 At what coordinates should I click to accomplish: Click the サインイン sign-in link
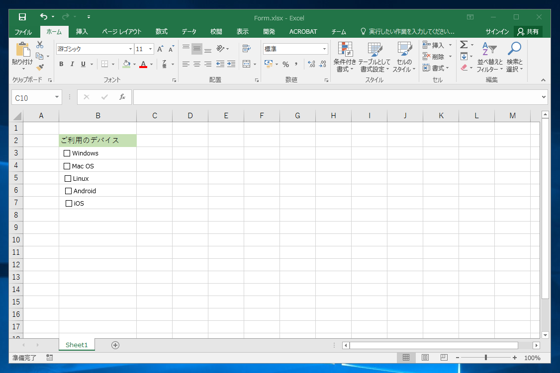497,32
